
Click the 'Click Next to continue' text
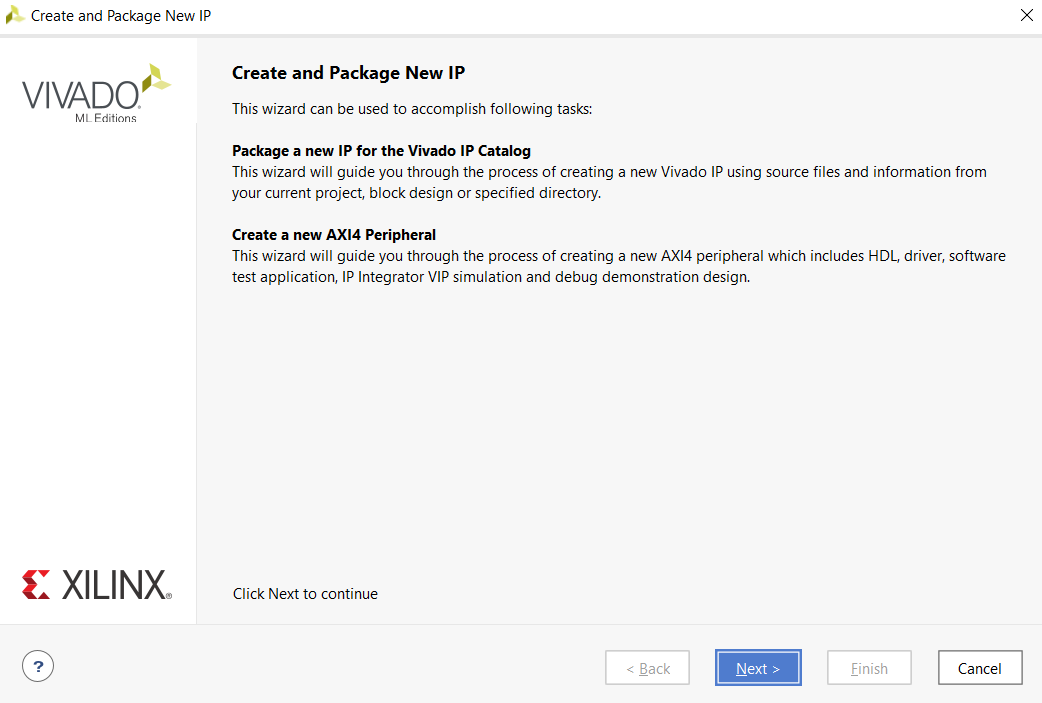(304, 593)
